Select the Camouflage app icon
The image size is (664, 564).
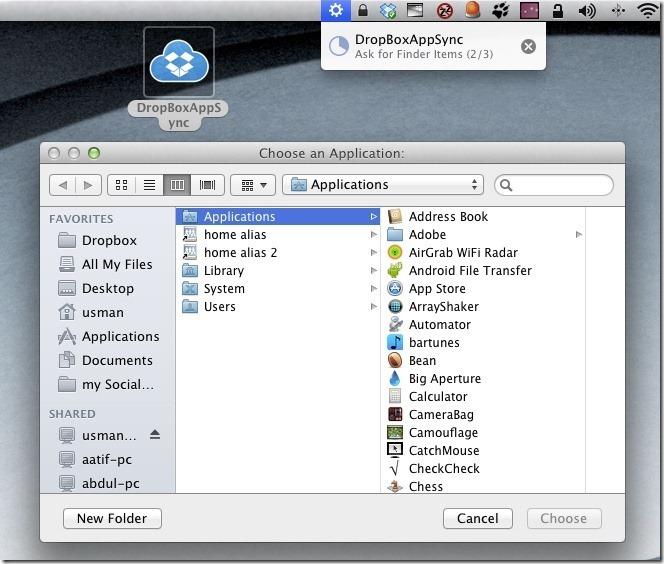395,432
